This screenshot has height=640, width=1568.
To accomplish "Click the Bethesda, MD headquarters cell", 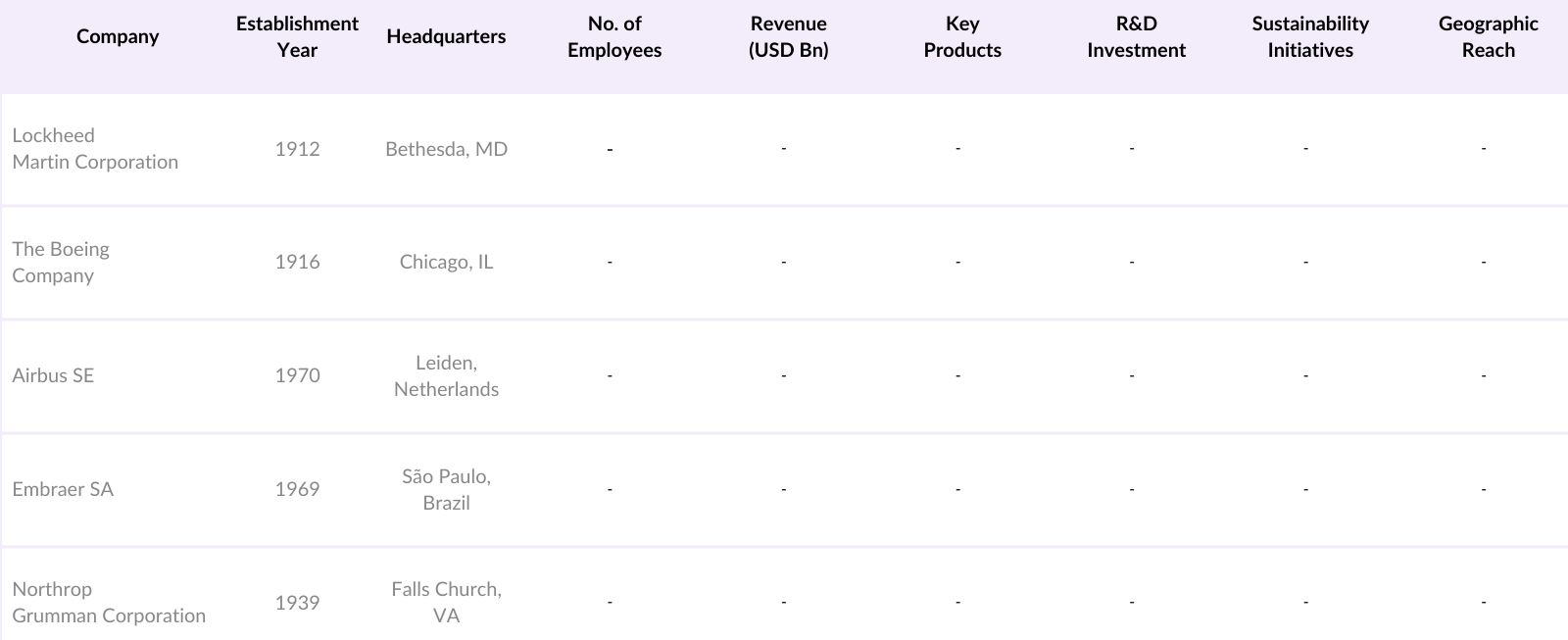I will pyautogui.click(x=446, y=149).
